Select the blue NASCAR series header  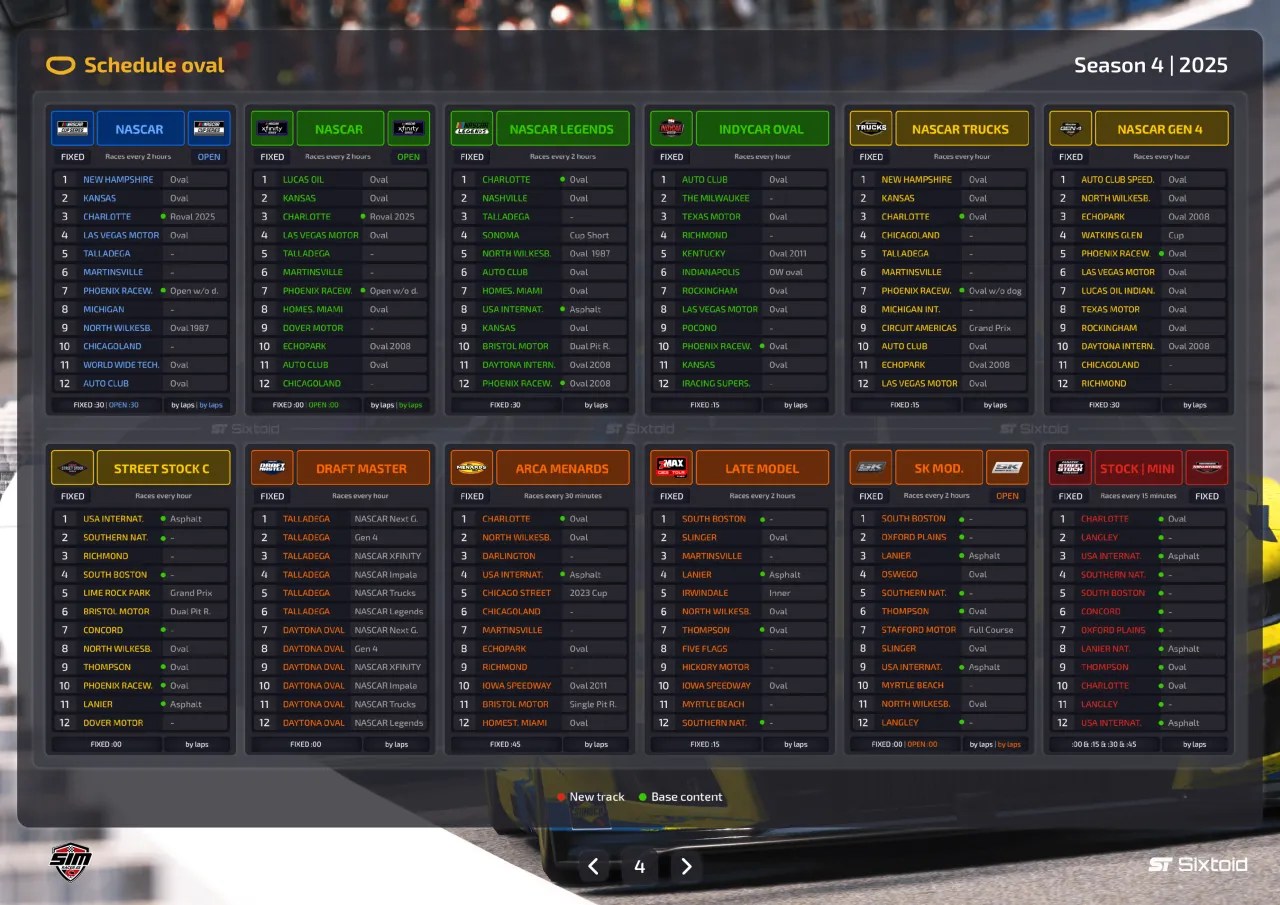[x=140, y=129]
